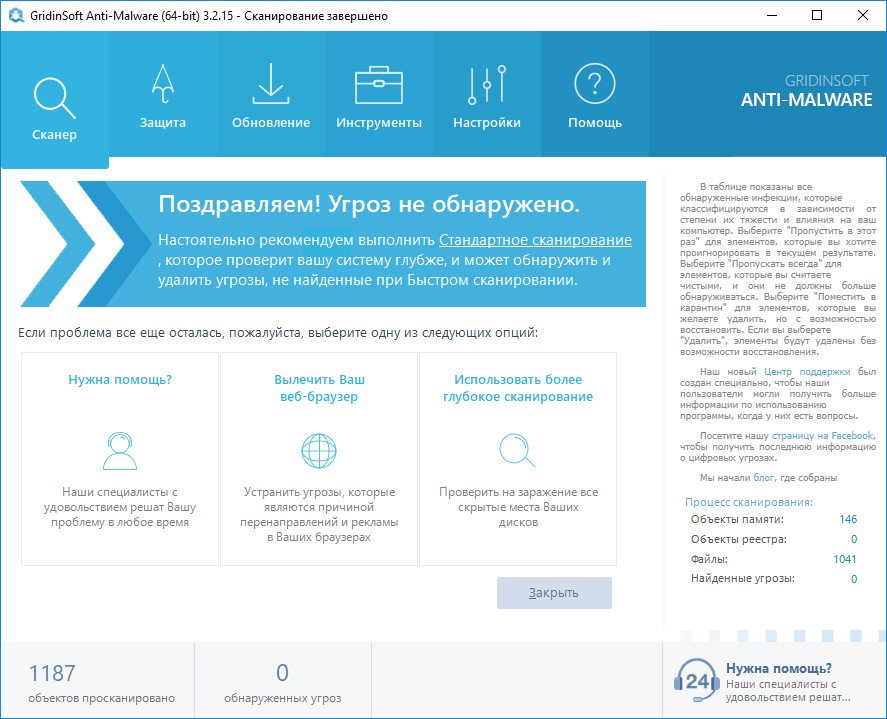Click the deep scan magnifier icon
The width and height of the screenshot is (887, 719).
coord(517,450)
